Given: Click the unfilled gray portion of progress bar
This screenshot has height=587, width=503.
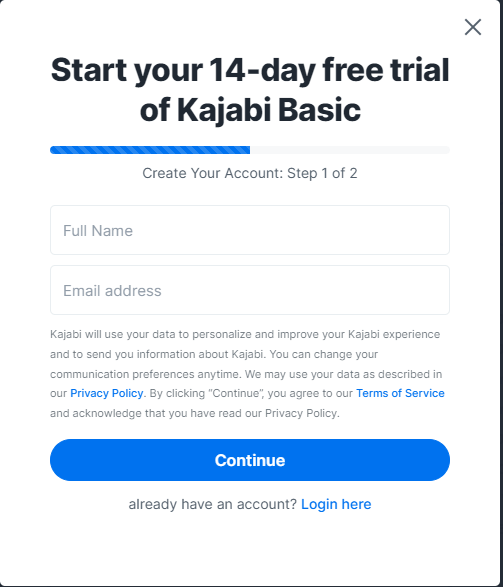Looking at the screenshot, I should tap(350, 150).
